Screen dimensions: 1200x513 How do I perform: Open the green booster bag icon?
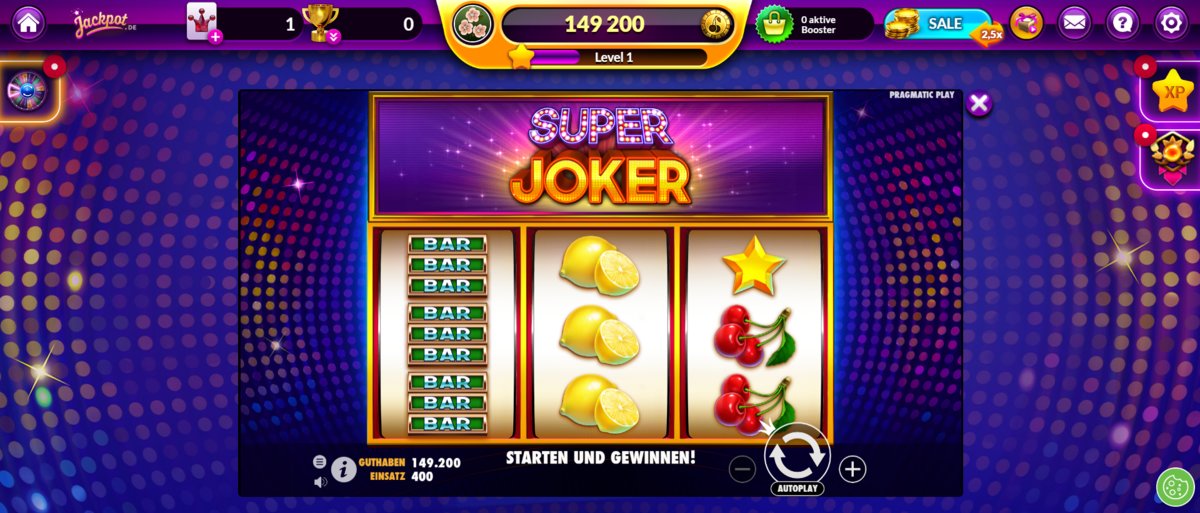(x=774, y=23)
